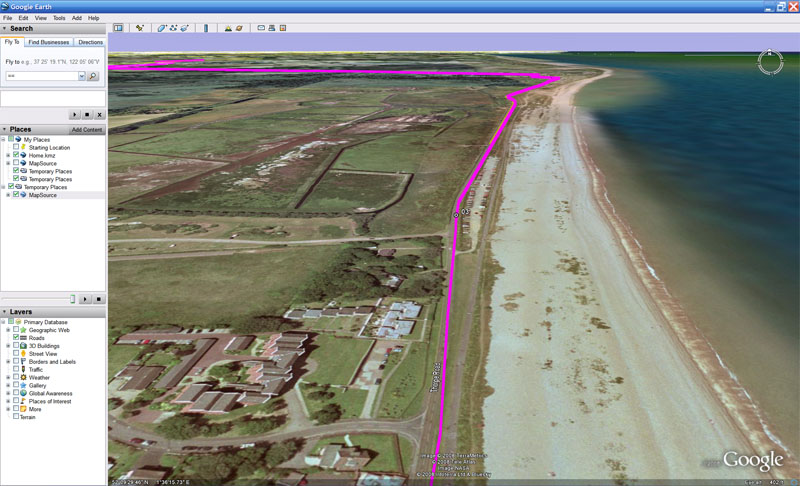The width and height of the screenshot is (800, 486).
Task: Toggle the sidebar visibility toolbar icon
Action: (x=118, y=28)
